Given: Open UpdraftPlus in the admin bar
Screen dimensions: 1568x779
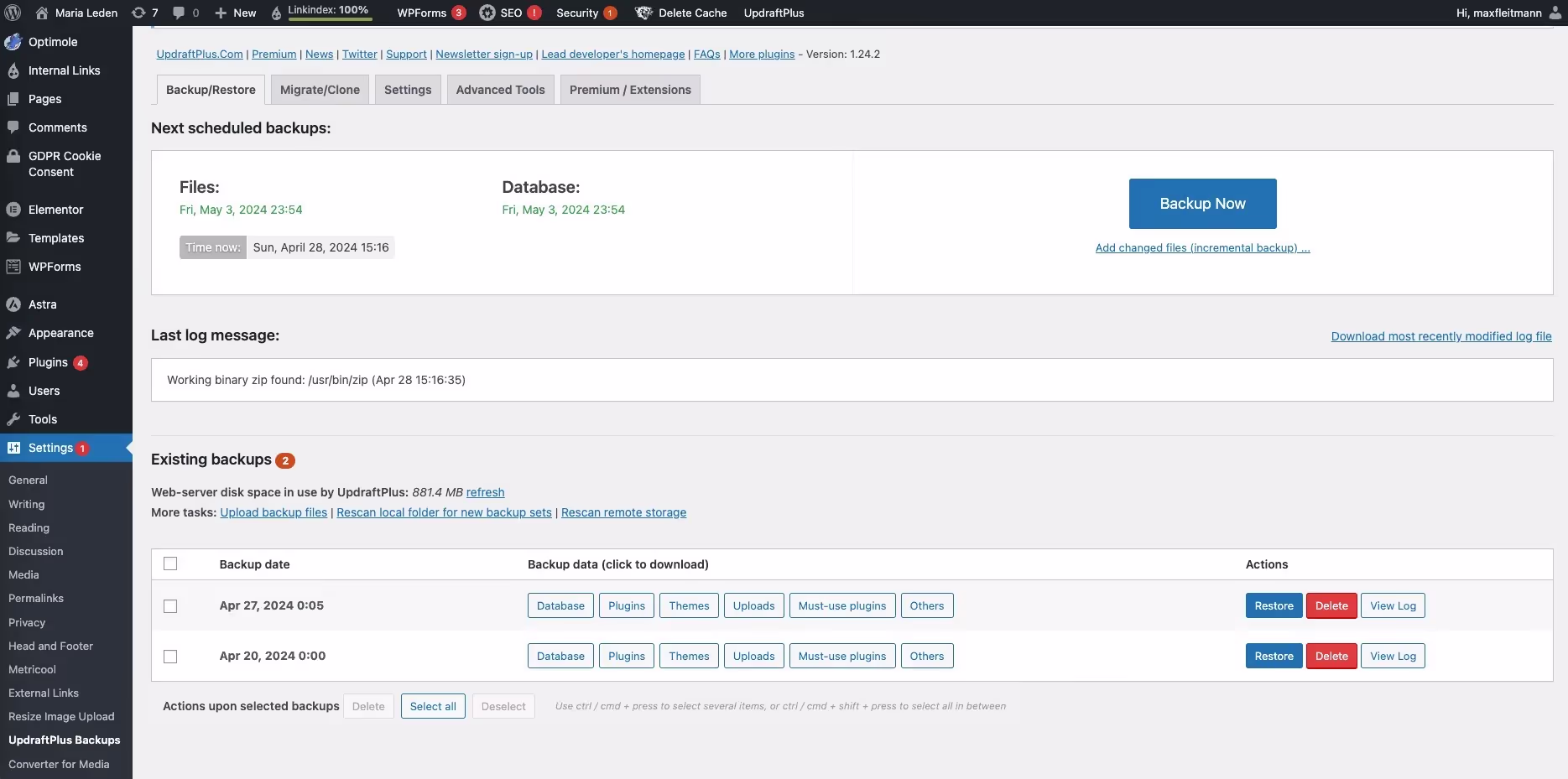Looking at the screenshot, I should pos(774,13).
